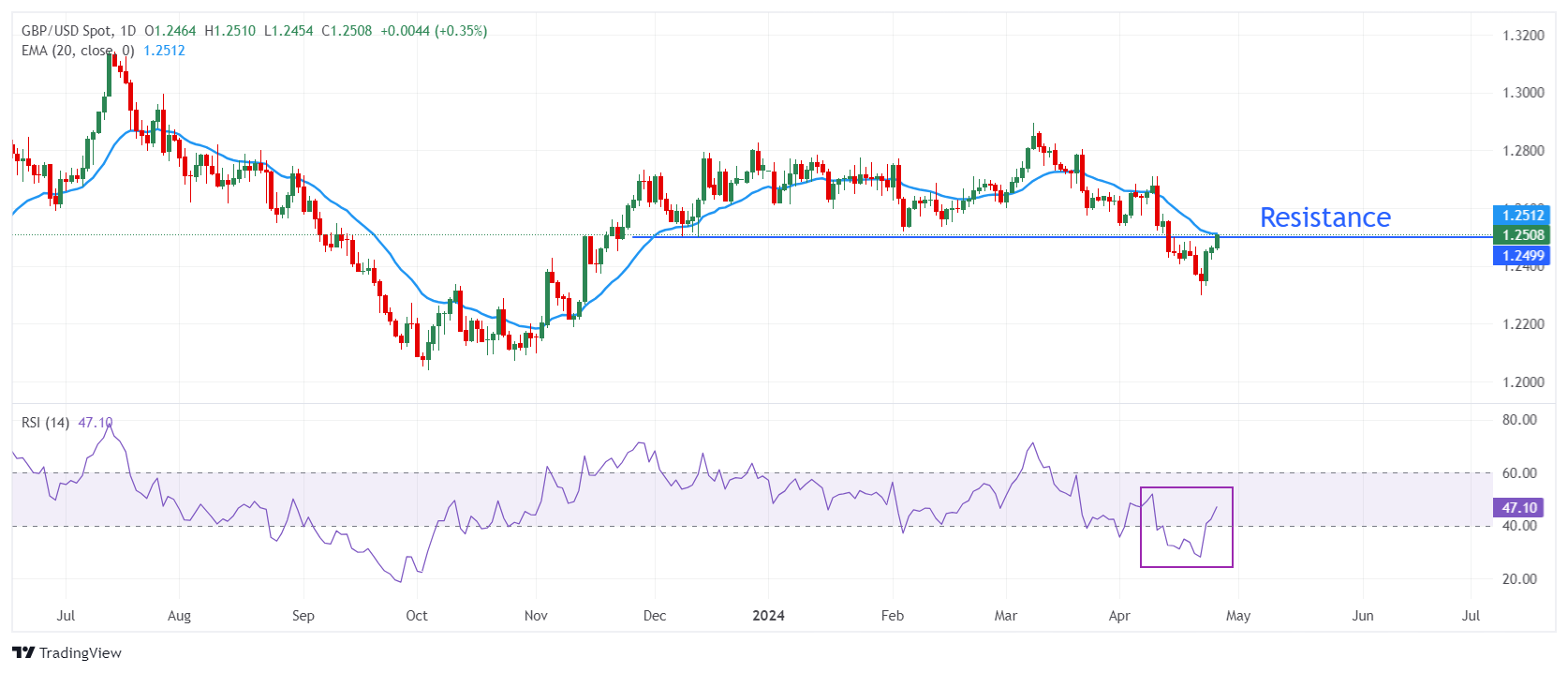Select the horizontal blue resistance line
Screen dimensions: 1568x673
click(x=937, y=237)
